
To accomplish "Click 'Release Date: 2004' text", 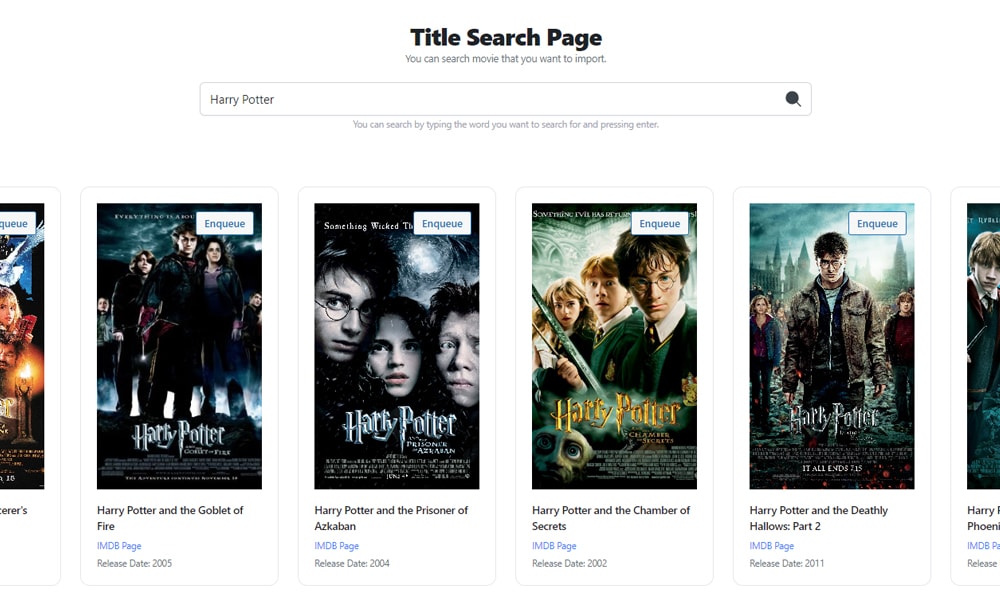I will point(352,563).
